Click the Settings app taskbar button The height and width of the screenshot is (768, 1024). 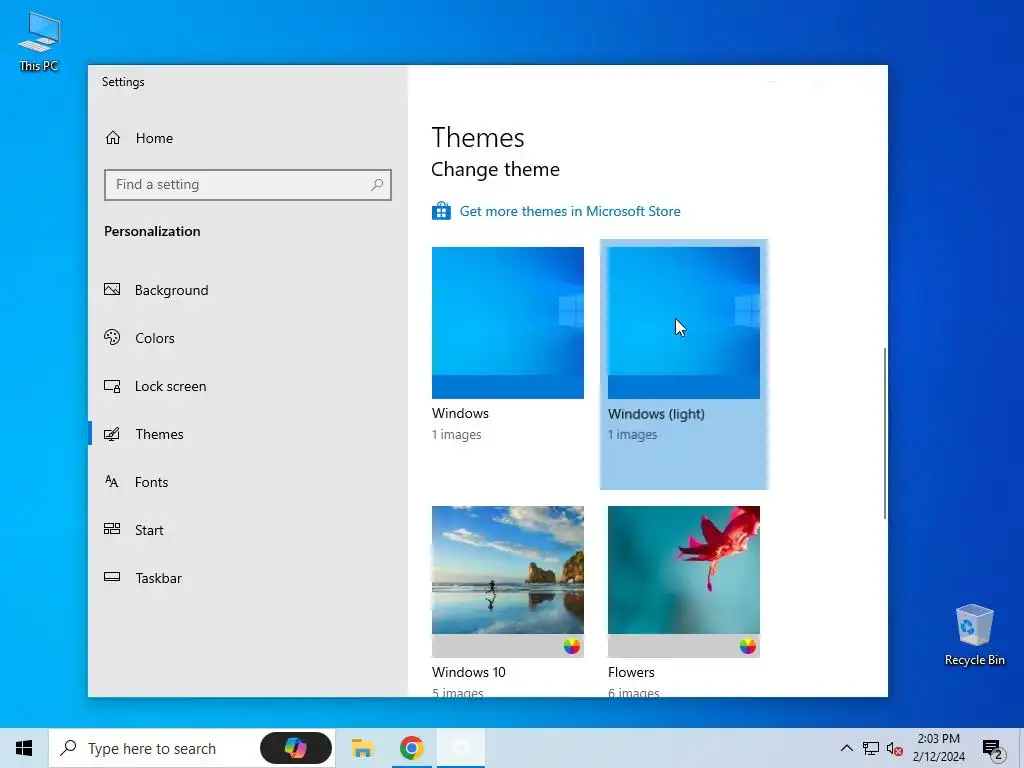(x=461, y=748)
